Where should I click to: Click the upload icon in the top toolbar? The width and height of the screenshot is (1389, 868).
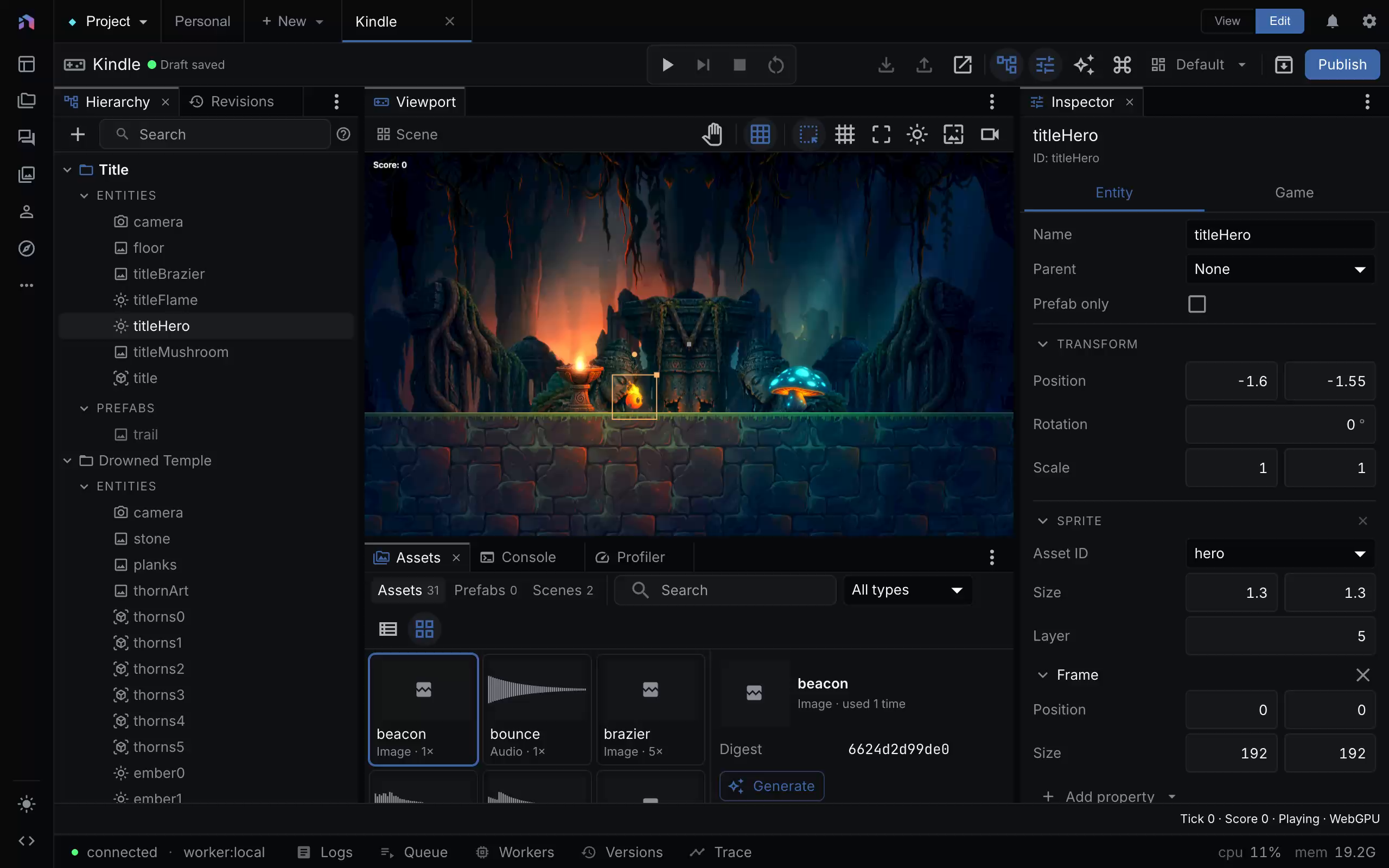(x=924, y=65)
